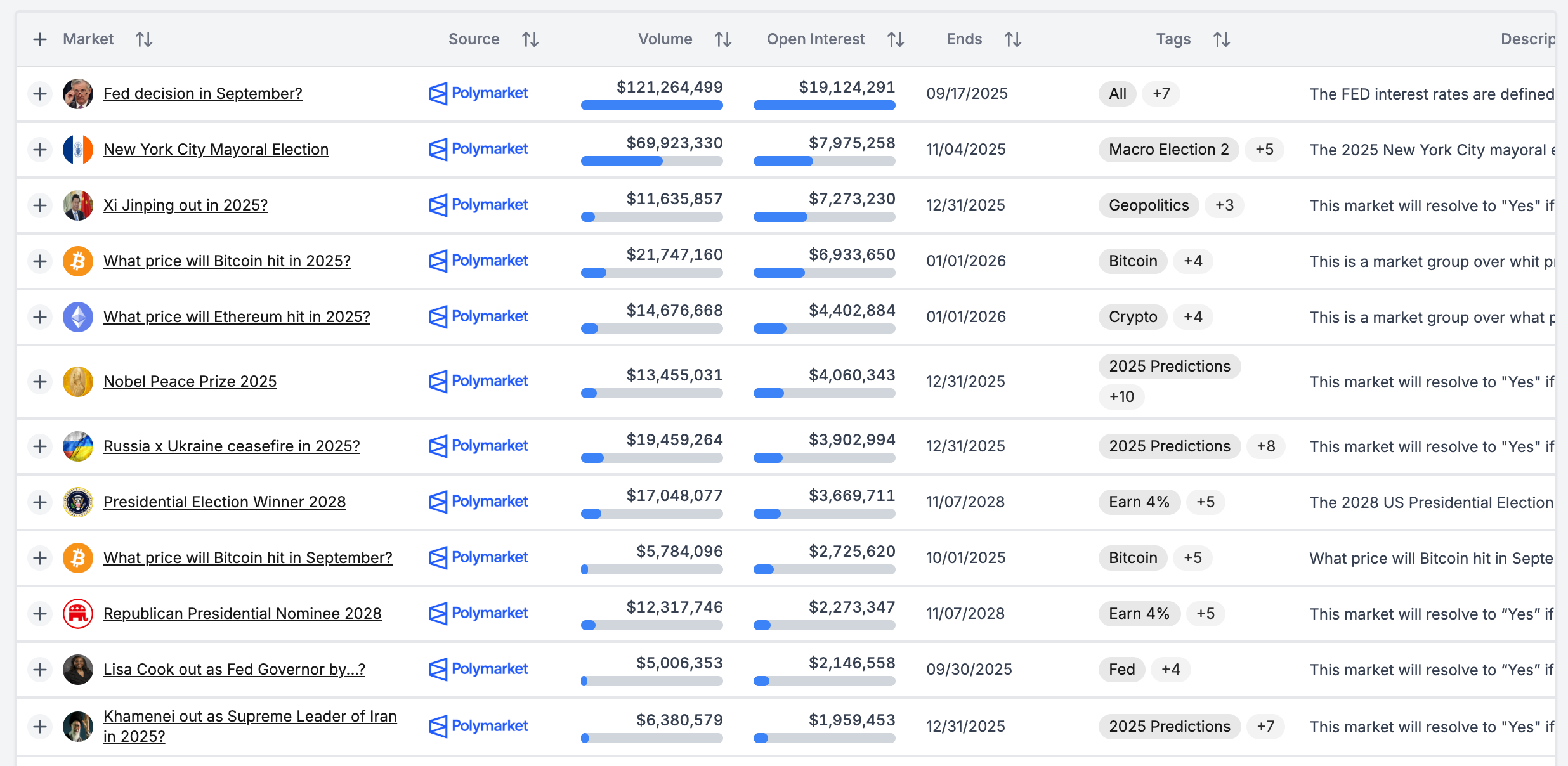Click volume bar for NYC Mayoral Election
1568x766 pixels.
pos(651,162)
